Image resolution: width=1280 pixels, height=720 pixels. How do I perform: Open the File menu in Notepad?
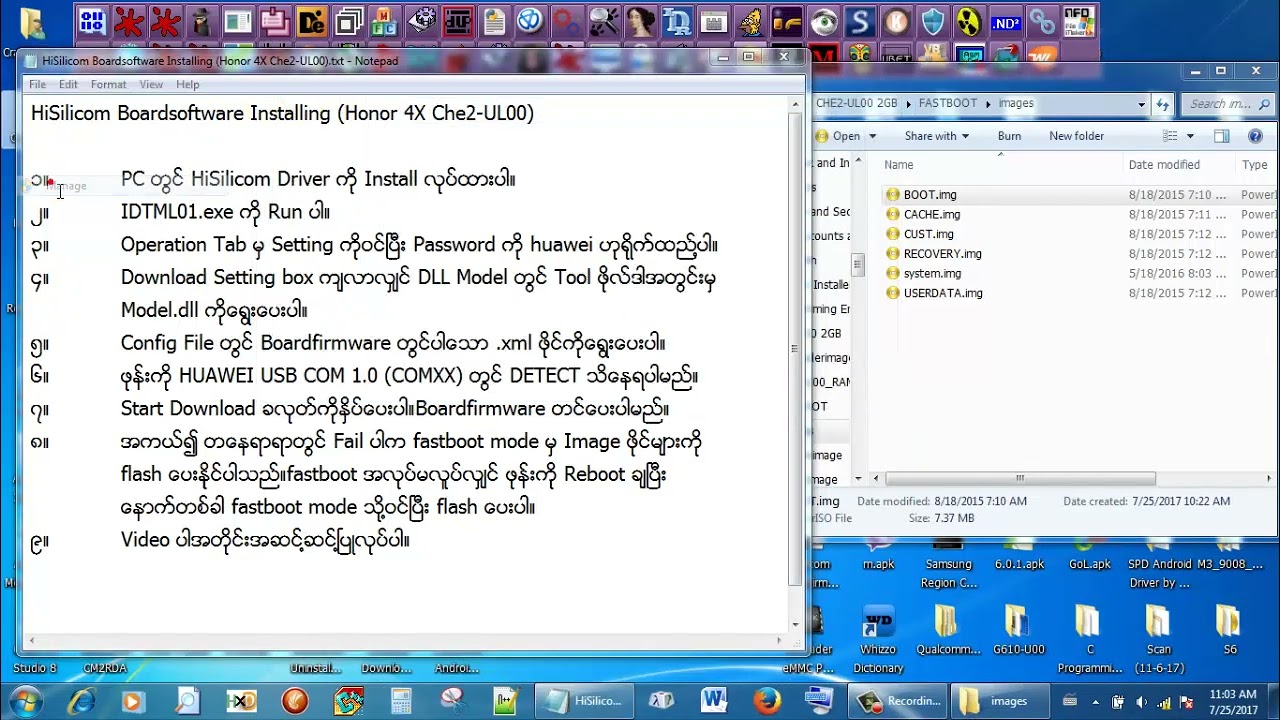tap(37, 85)
